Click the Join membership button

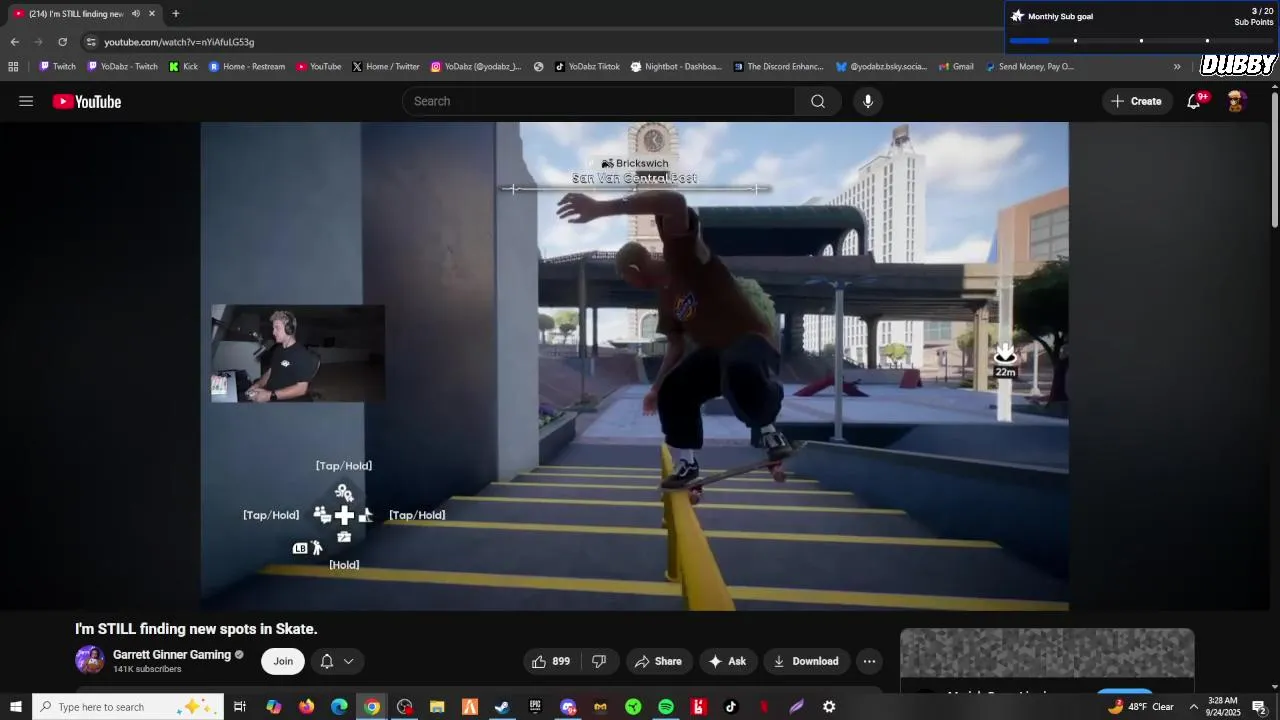[x=283, y=661]
